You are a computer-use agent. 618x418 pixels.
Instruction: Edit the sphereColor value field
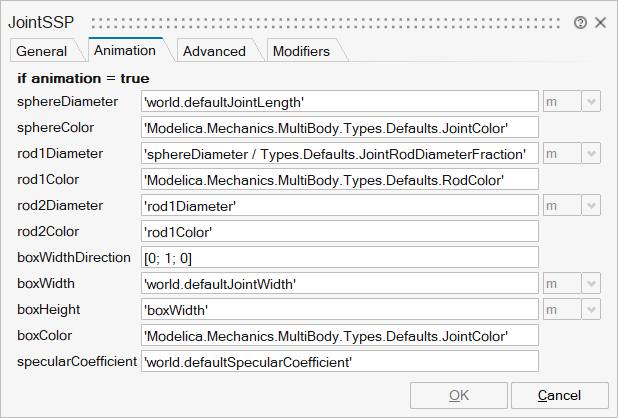(340, 127)
